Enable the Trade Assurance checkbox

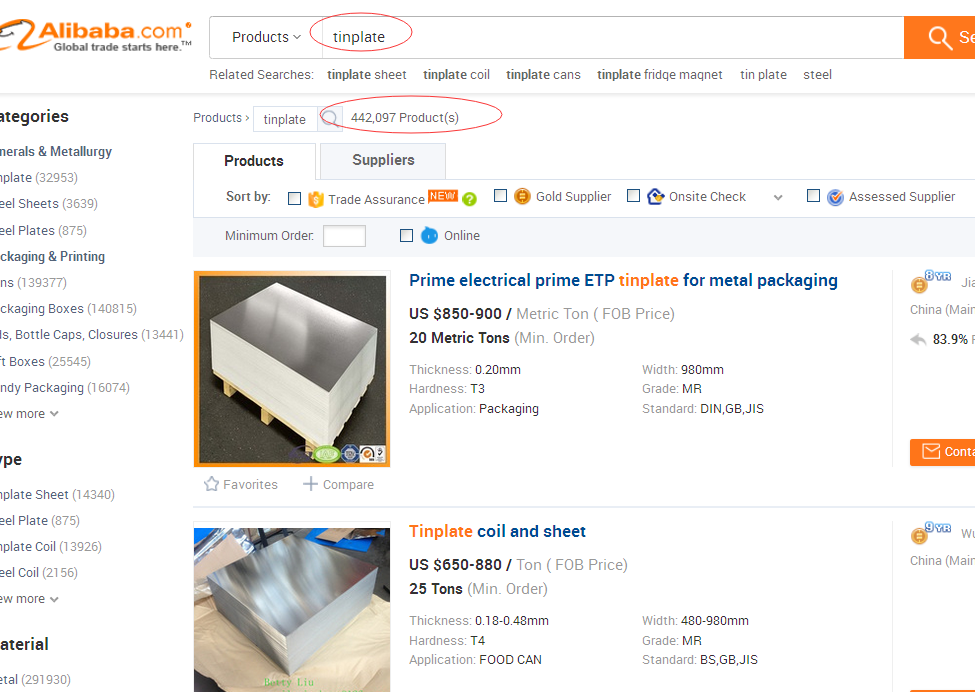pos(295,198)
